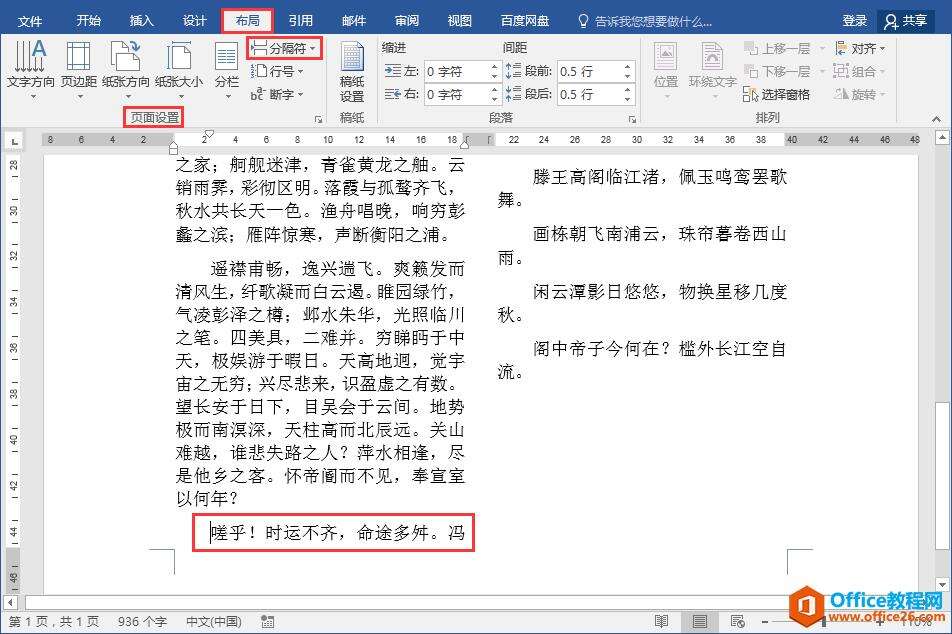Switch to the 设计 Design tab
This screenshot has height=634, width=952.
(x=194, y=21)
